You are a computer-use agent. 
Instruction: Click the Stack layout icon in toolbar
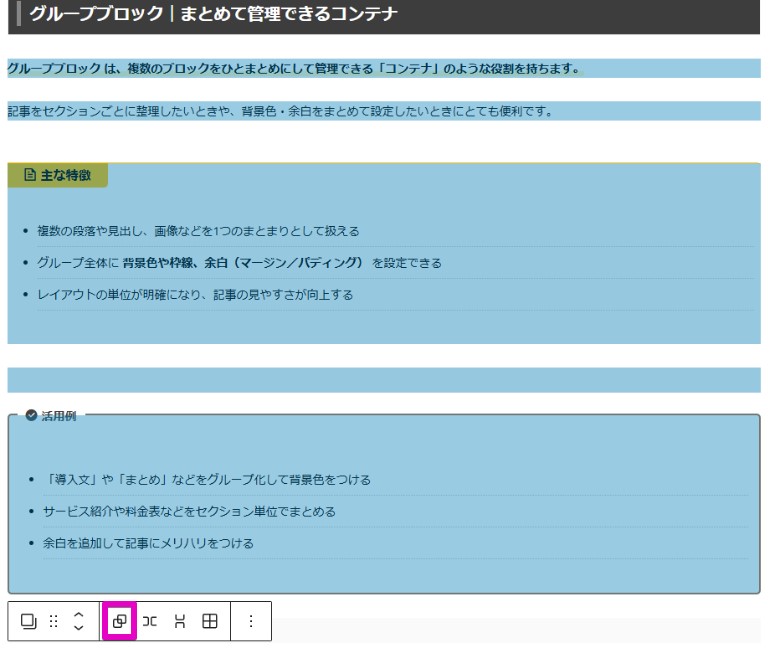pos(180,621)
